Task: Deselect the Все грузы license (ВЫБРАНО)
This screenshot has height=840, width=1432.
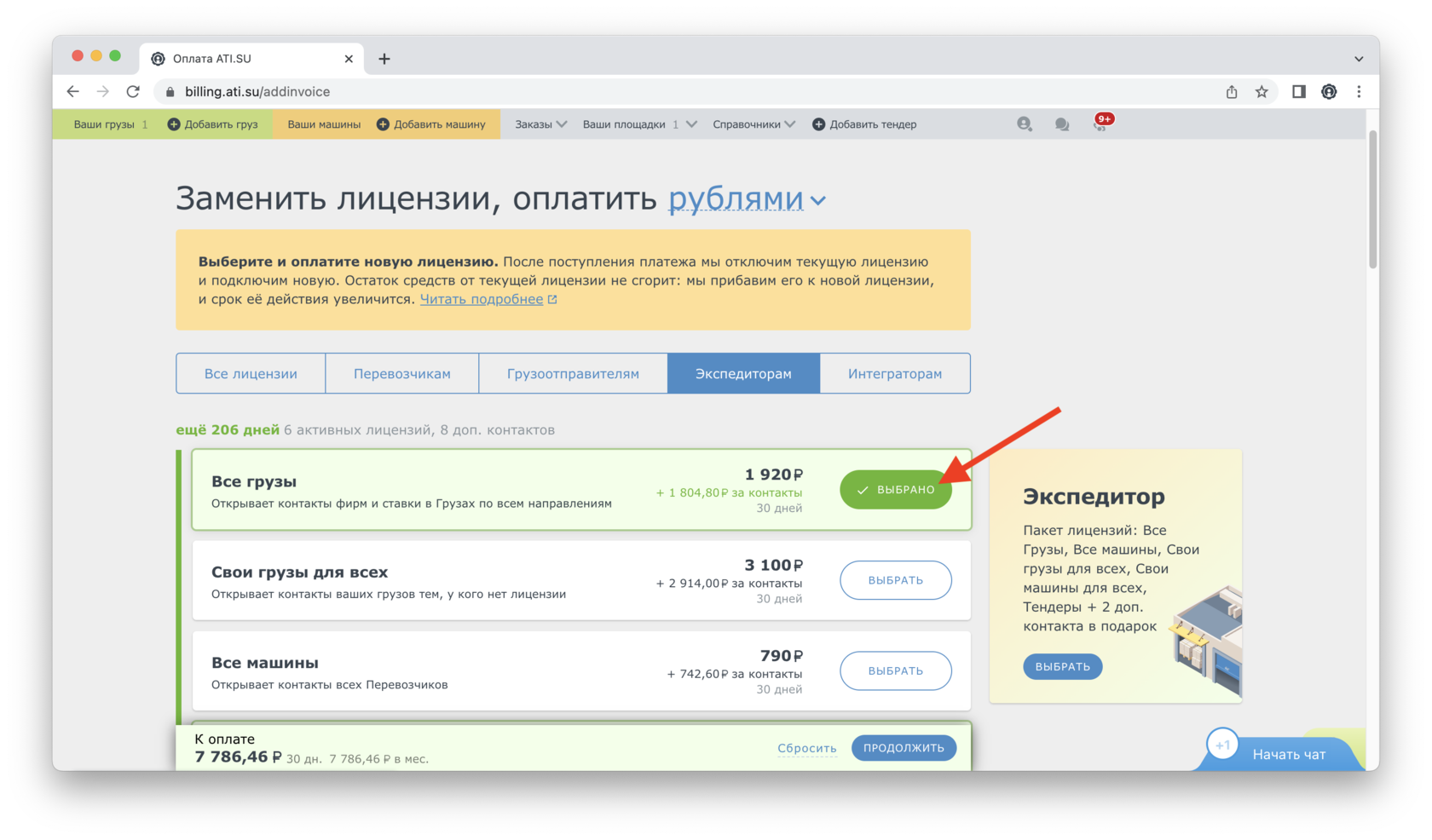Action: coord(895,490)
